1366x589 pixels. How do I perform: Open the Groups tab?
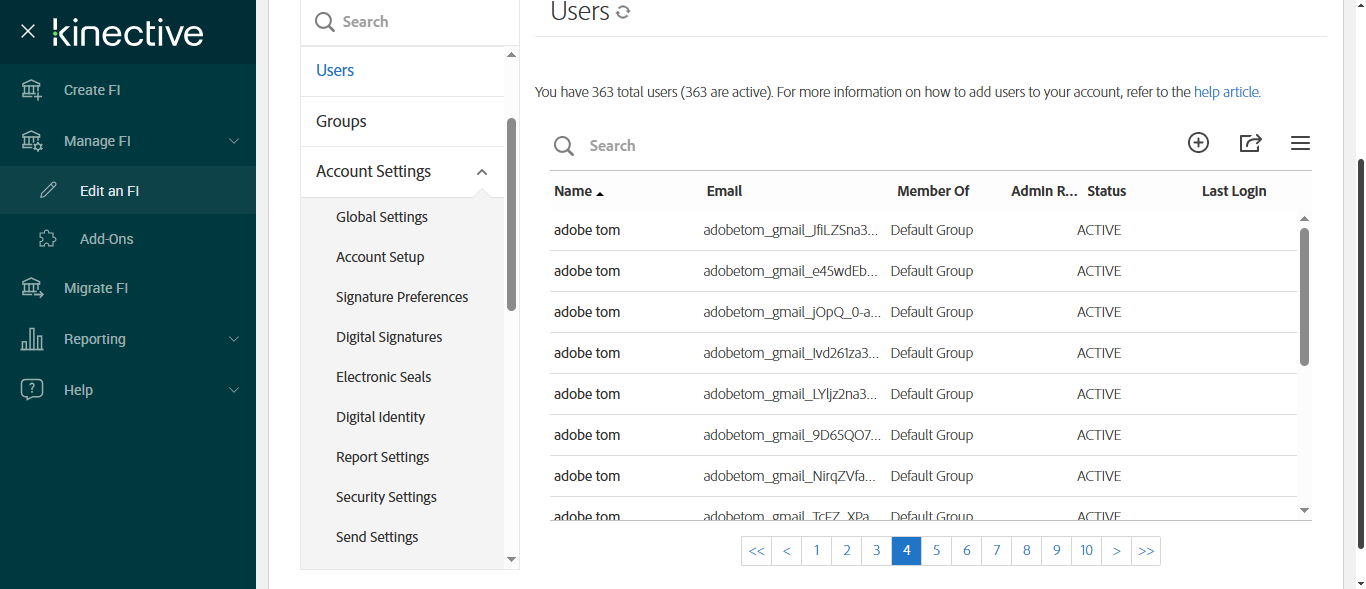(x=341, y=121)
